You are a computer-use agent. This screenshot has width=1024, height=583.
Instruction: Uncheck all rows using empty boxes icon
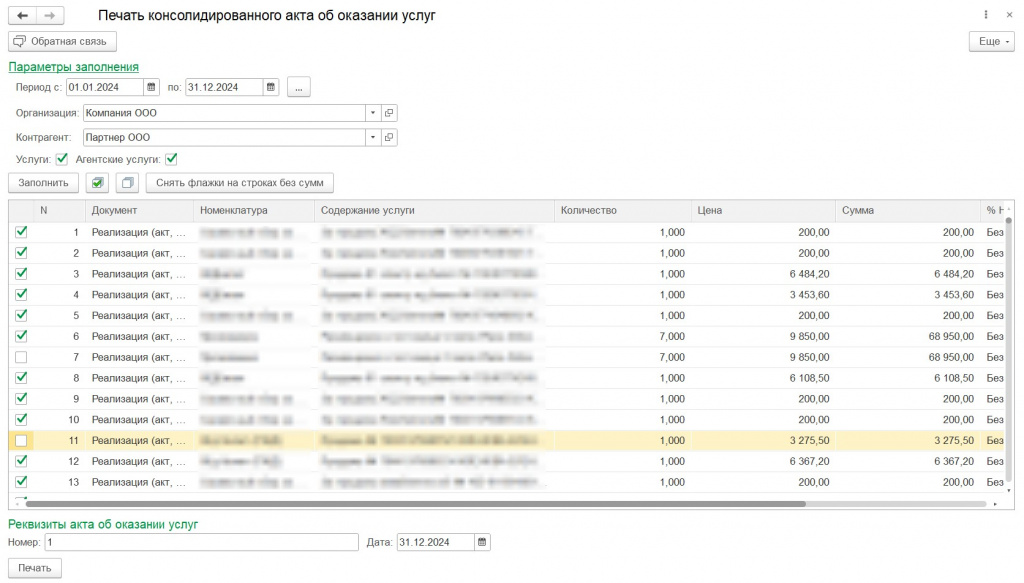pos(127,183)
